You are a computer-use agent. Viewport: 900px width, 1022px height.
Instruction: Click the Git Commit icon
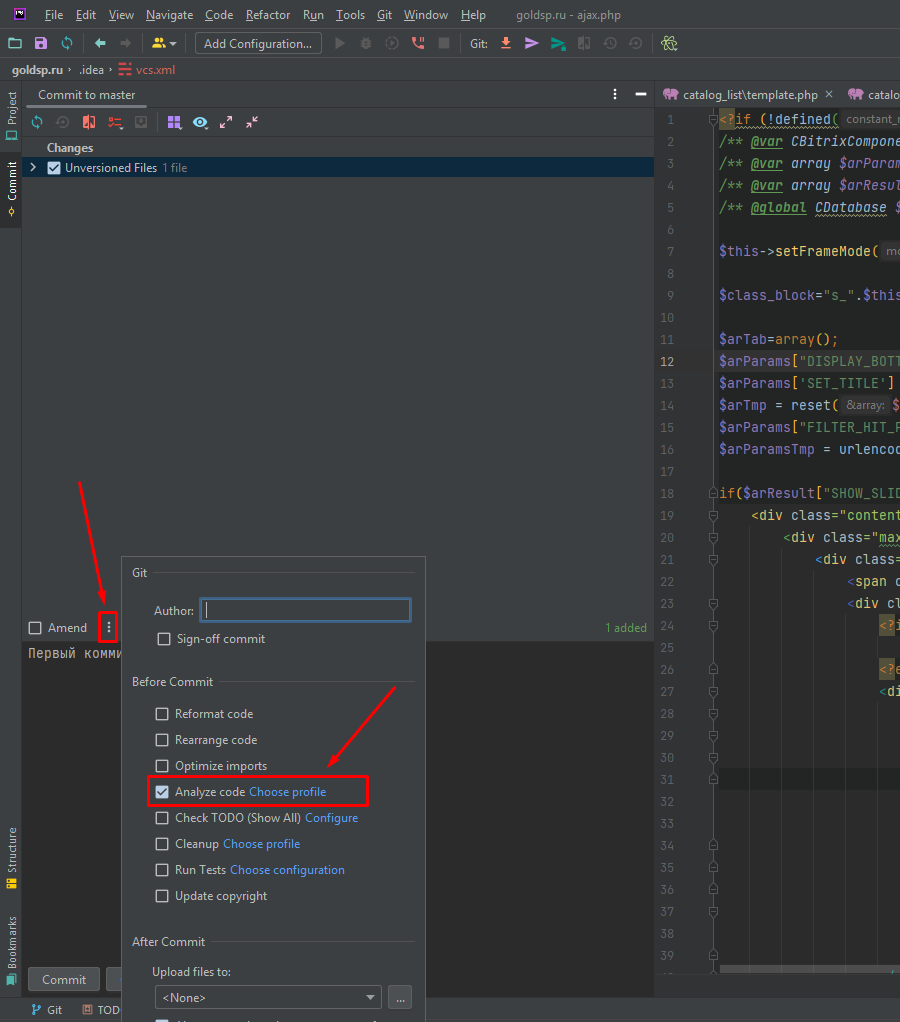532,44
